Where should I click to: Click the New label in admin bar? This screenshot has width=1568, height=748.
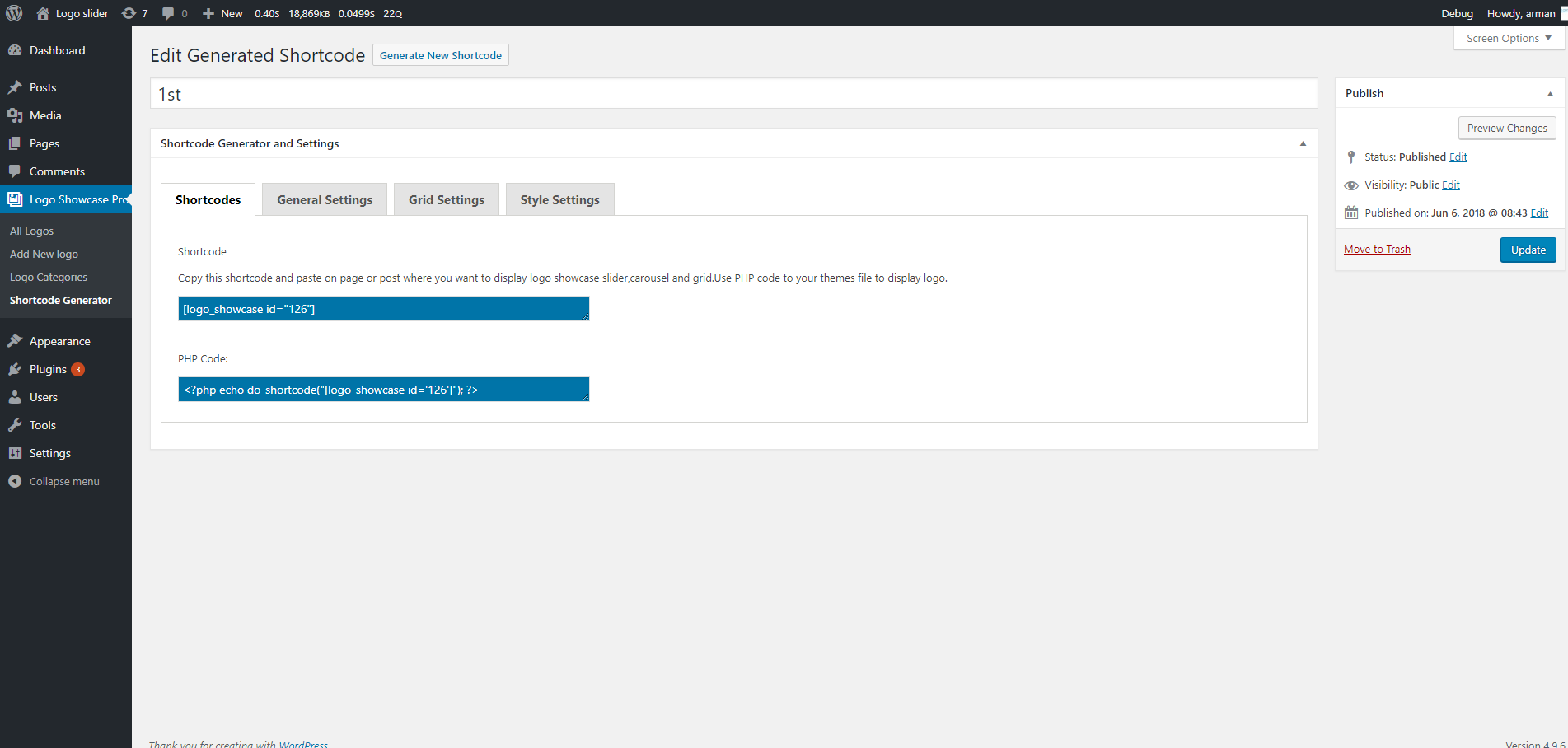232,13
